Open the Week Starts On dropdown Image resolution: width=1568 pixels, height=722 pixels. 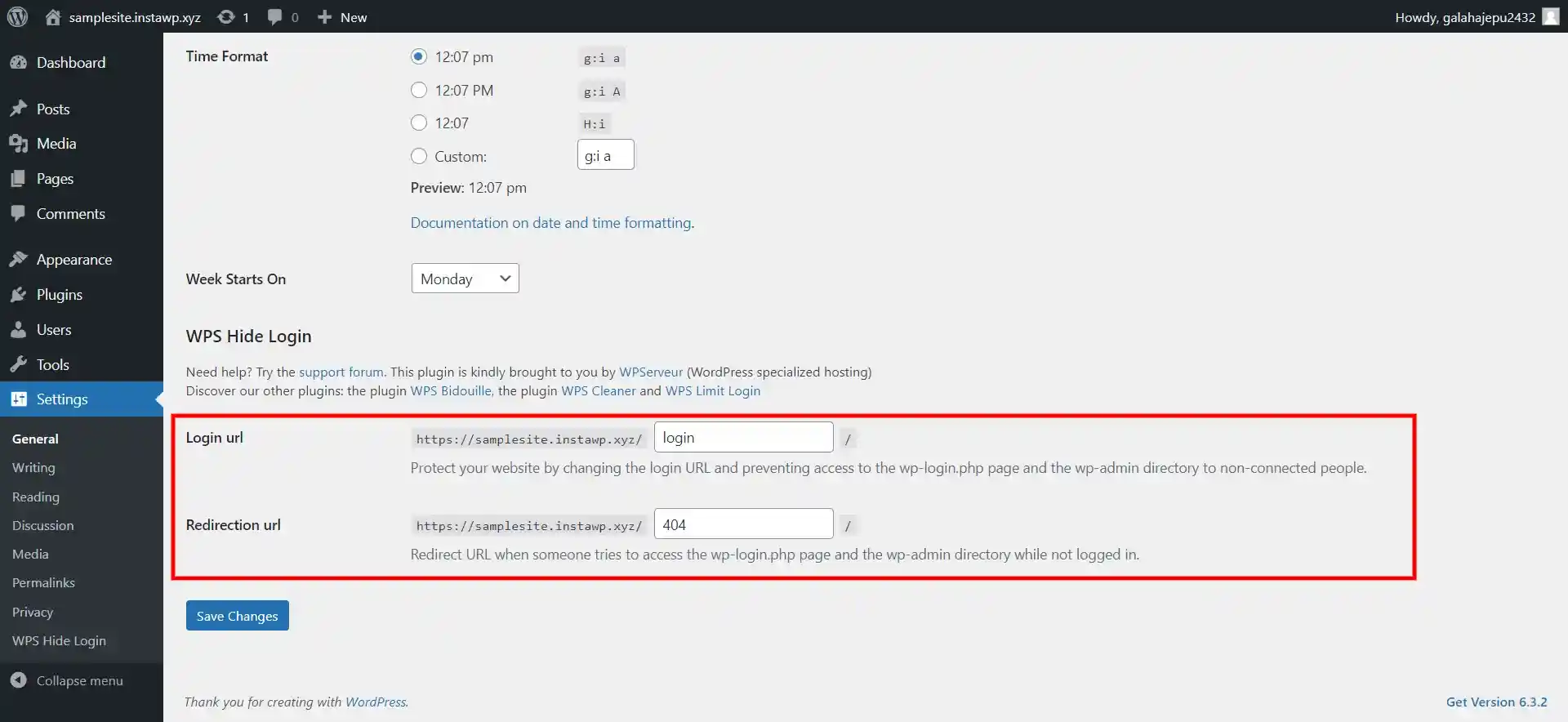pyautogui.click(x=465, y=279)
